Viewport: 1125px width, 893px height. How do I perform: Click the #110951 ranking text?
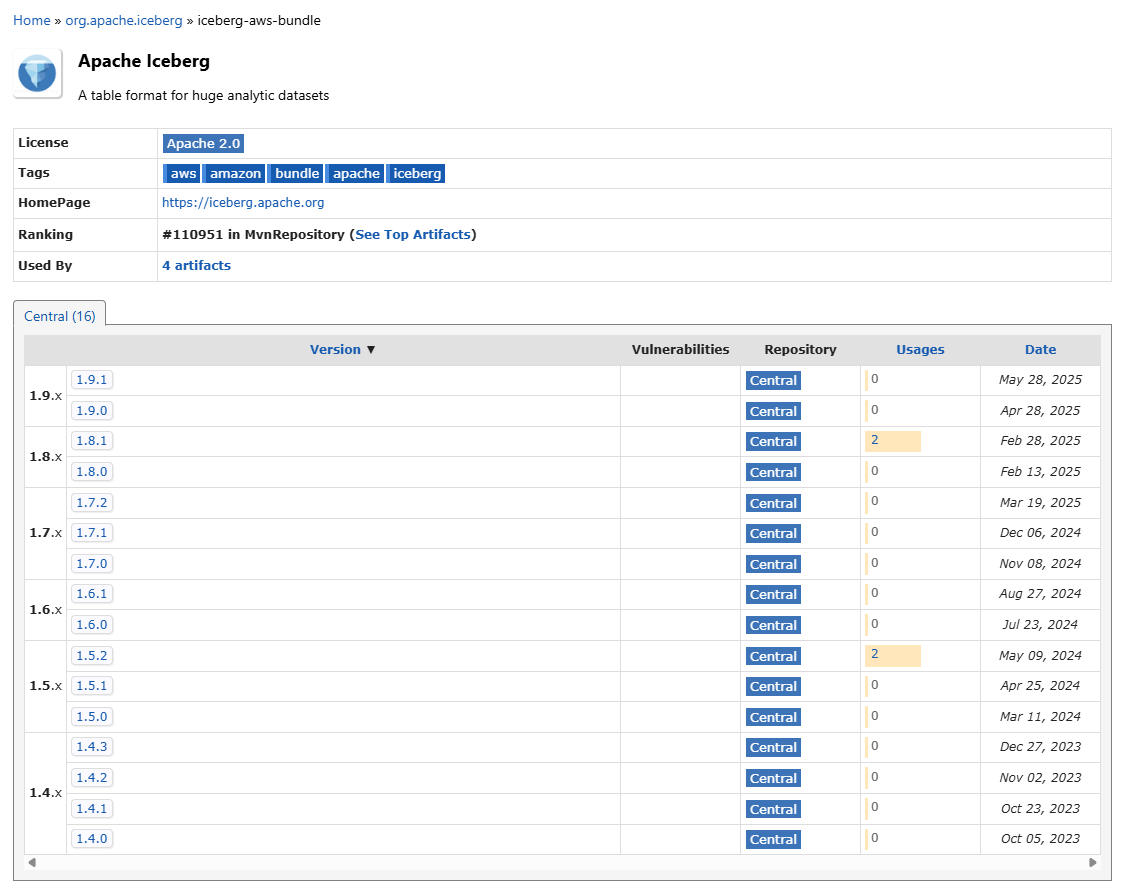(x=192, y=235)
